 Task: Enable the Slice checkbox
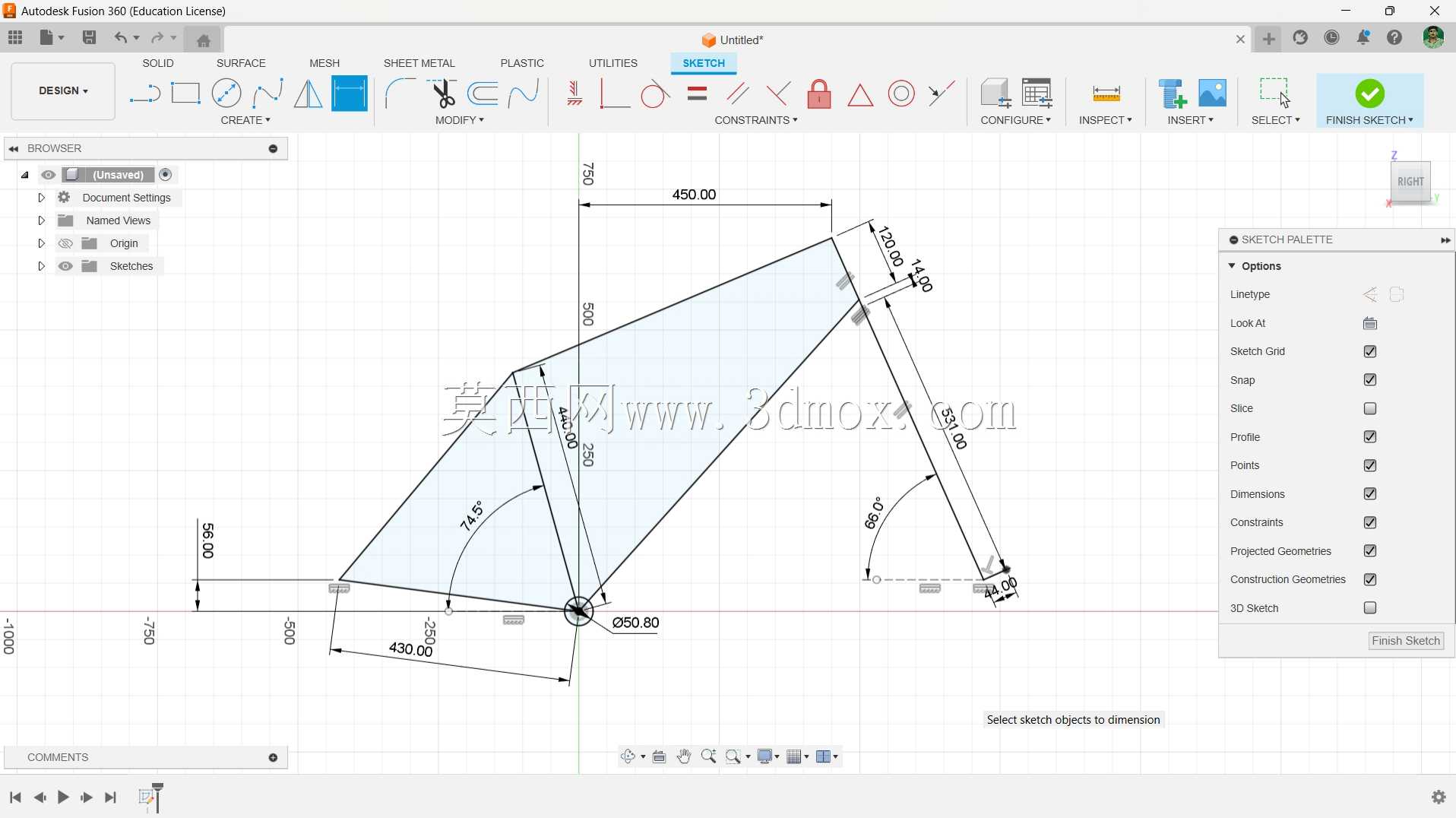tap(1370, 408)
